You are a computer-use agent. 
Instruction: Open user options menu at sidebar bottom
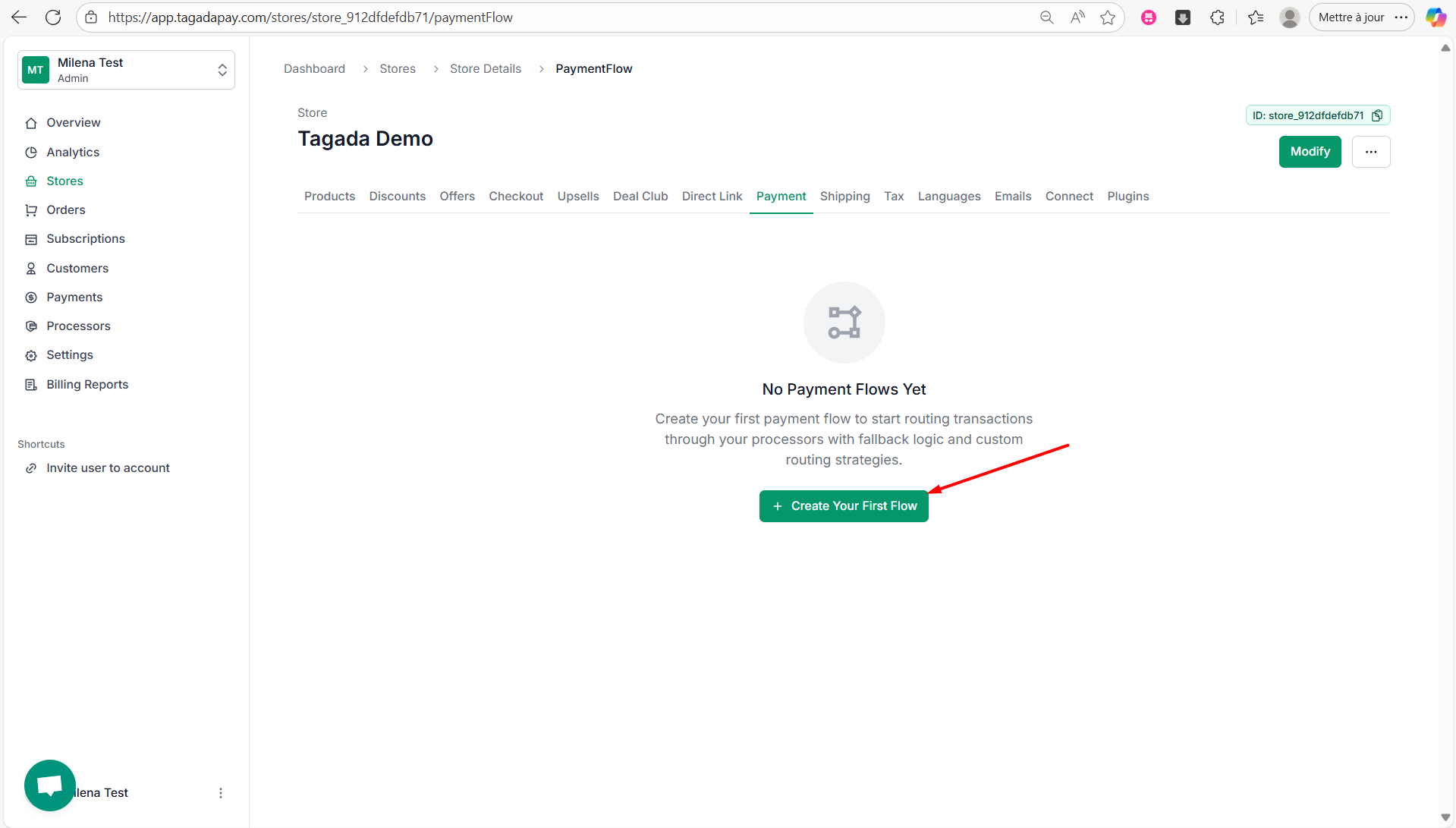point(221,793)
